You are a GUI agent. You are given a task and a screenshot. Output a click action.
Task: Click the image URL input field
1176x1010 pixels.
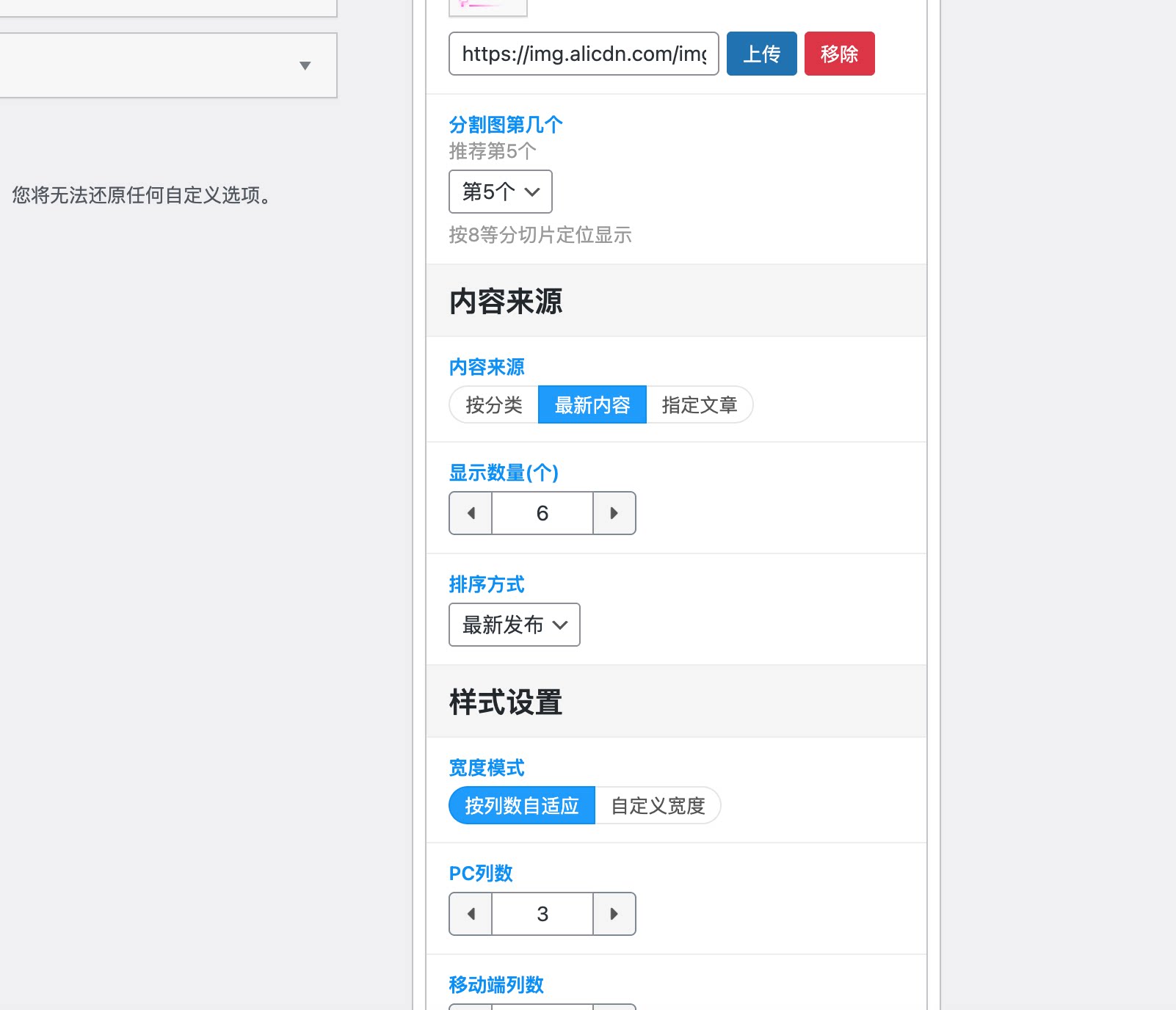click(584, 53)
